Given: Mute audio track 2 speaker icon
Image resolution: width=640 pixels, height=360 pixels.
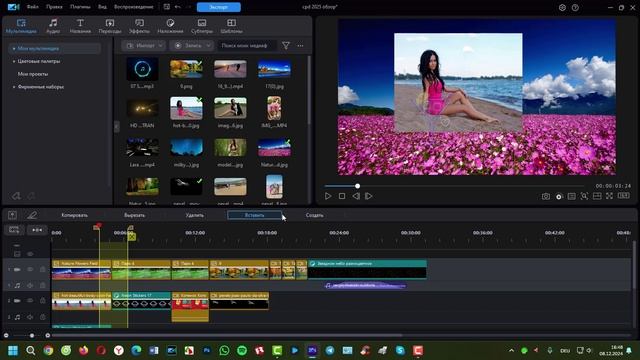Looking at the screenshot, I should (30, 317).
